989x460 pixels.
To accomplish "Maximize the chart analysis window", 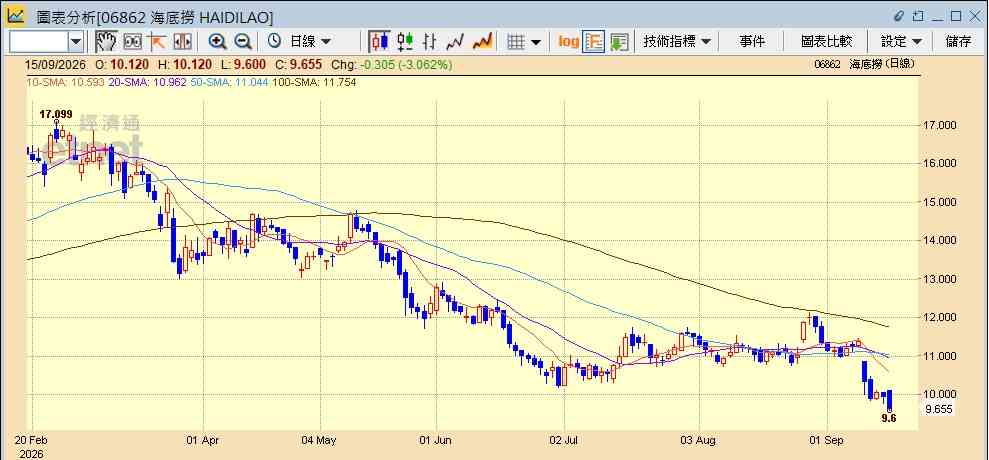I will (x=956, y=16).
